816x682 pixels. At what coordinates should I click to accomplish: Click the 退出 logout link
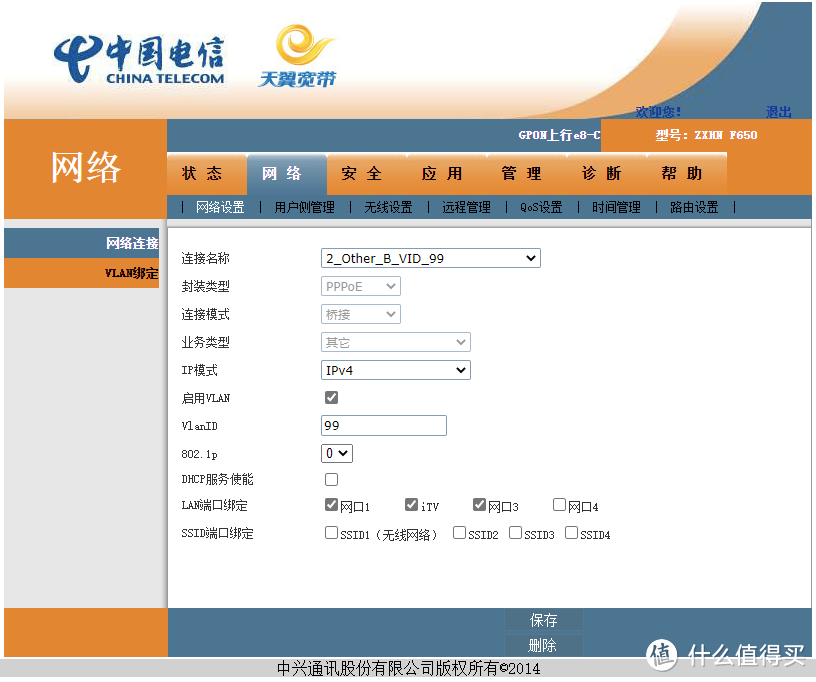click(x=779, y=112)
